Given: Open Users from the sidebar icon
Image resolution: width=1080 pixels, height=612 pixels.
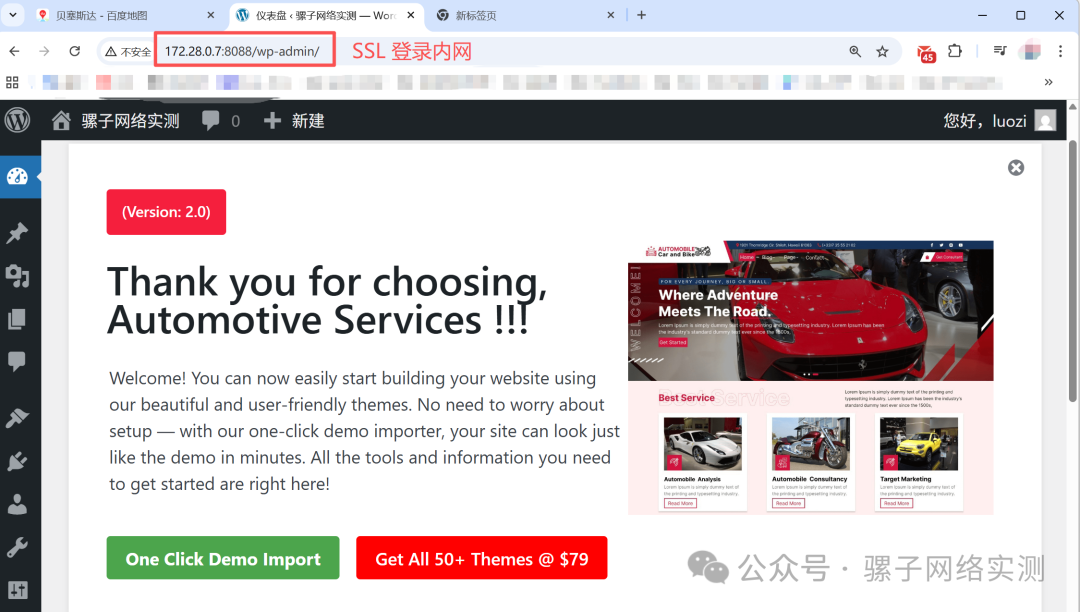Looking at the screenshot, I should [x=17, y=504].
